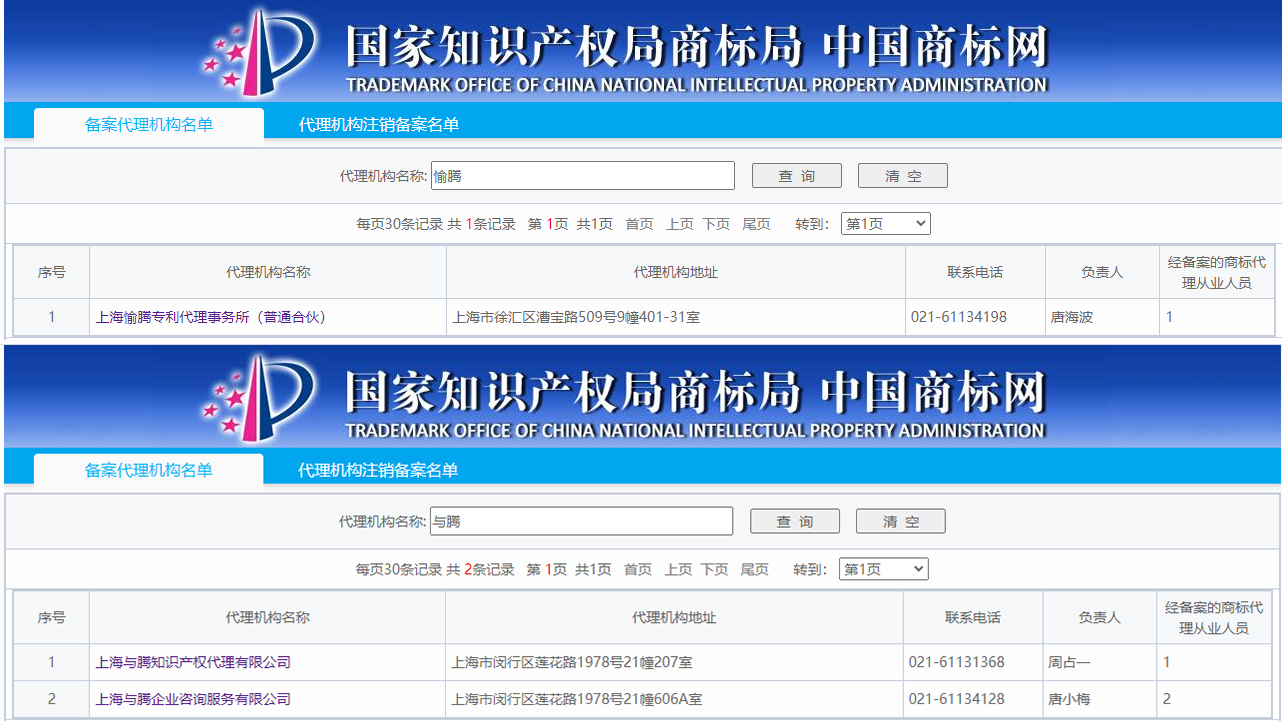Click 下页 in the top page pagination
Image resolution: width=1282 pixels, height=721 pixels.
point(716,224)
